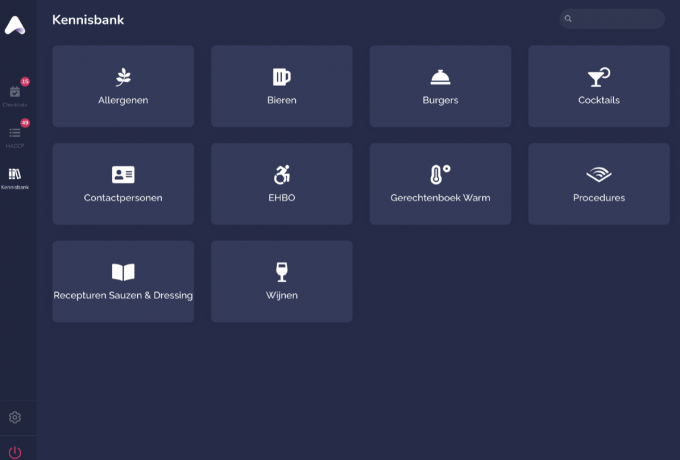
Task: Open settings via the gear icon
Action: [15, 417]
